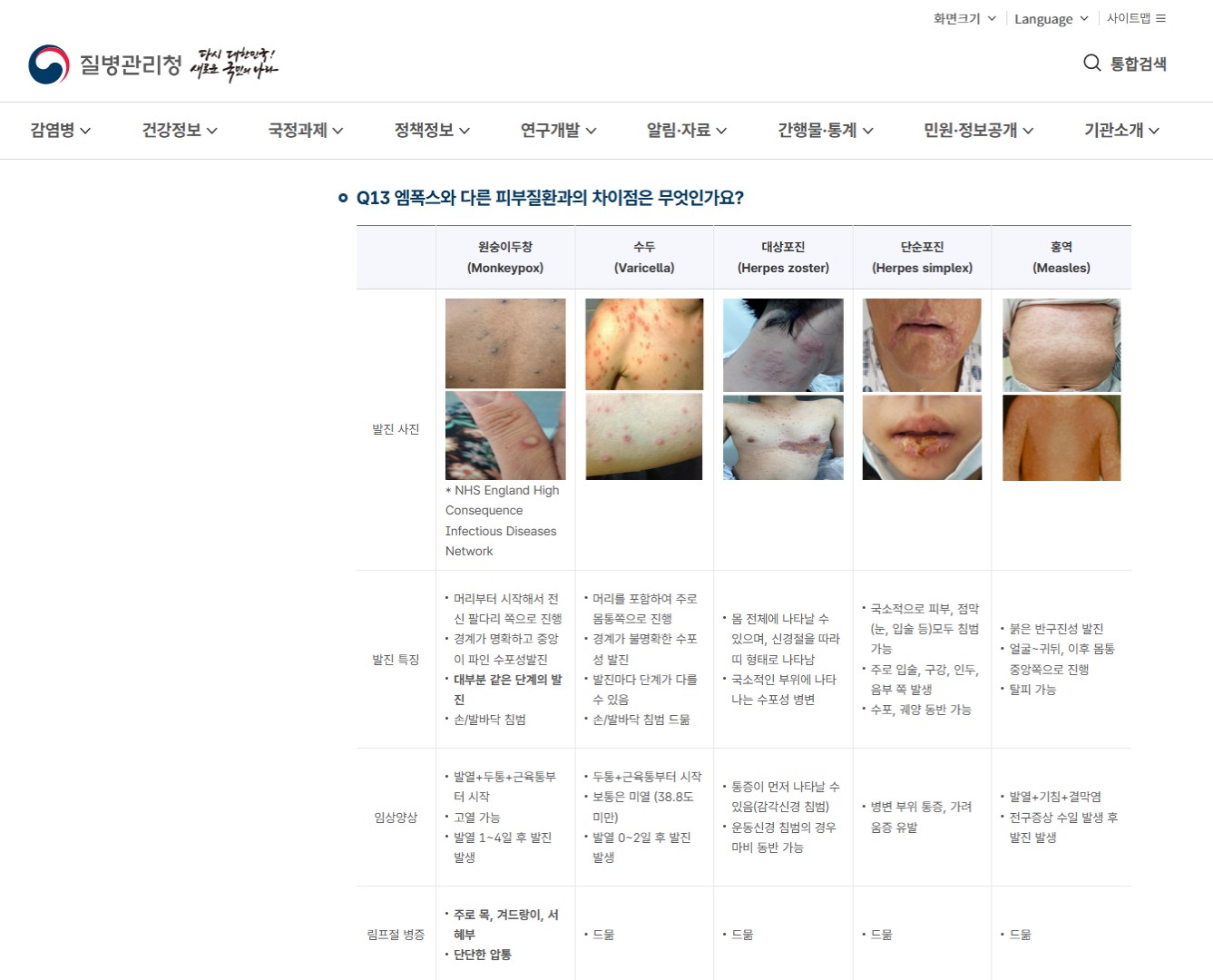
Task: Open the 사이트맵 hamburger icon
Action: 1160,18
